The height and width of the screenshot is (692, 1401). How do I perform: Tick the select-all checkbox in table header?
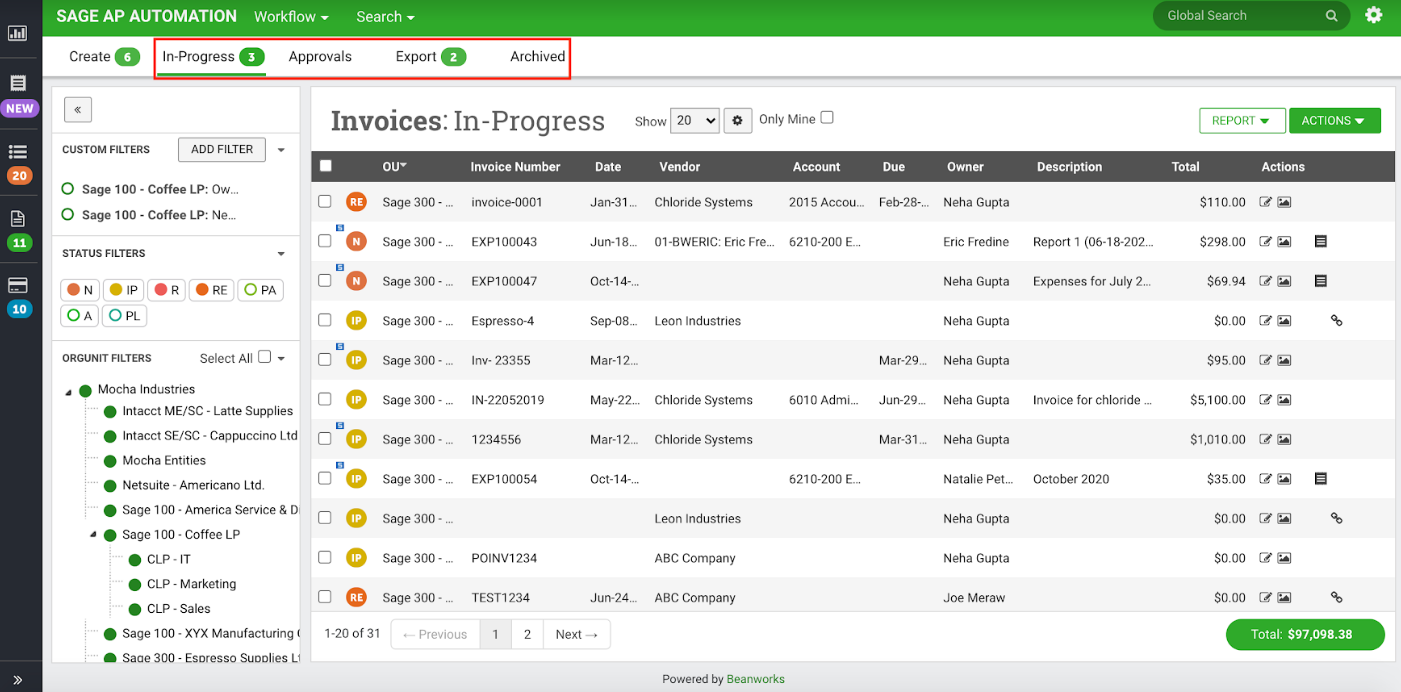click(x=325, y=166)
